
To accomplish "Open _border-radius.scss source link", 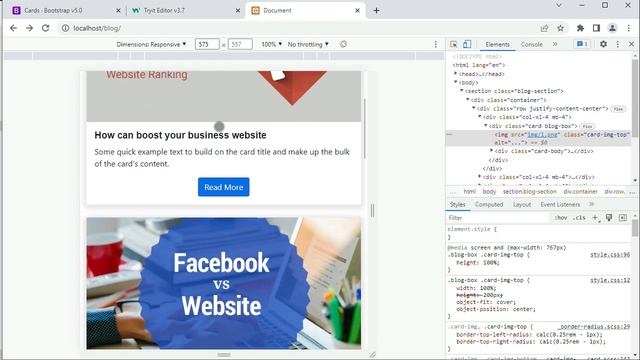I will [594, 327].
